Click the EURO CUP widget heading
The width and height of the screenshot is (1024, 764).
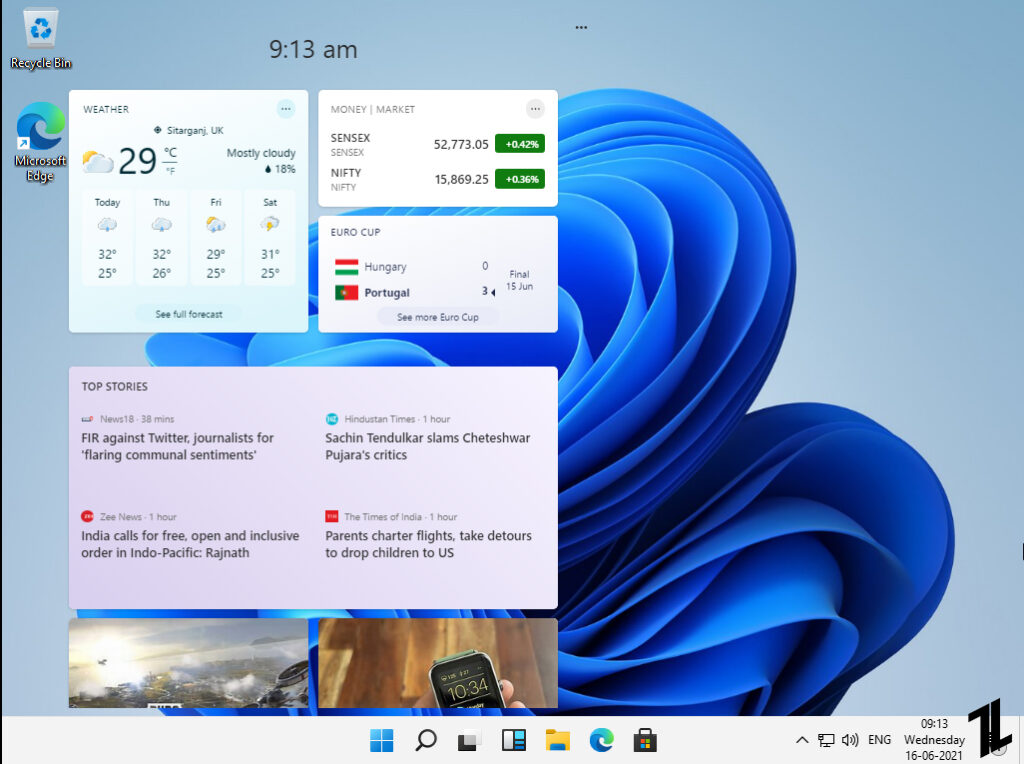coord(355,232)
